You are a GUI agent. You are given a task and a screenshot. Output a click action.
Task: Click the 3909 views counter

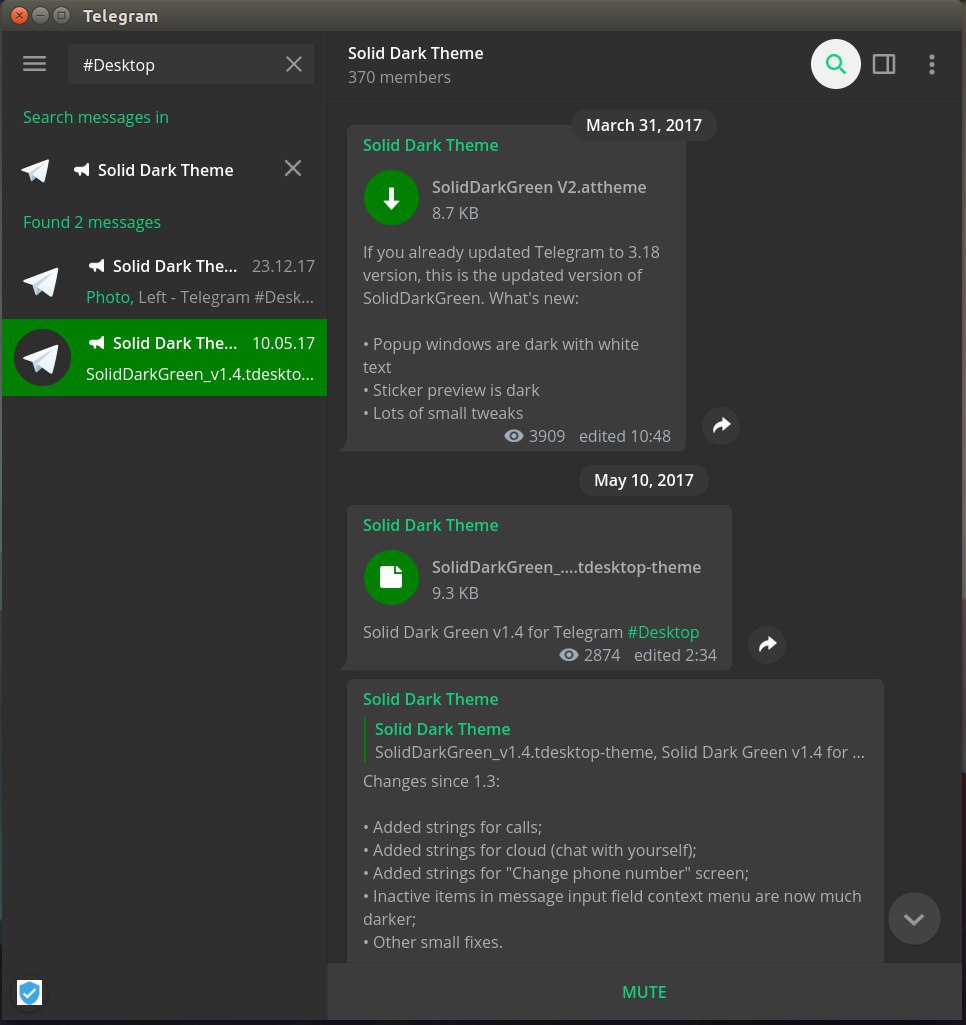click(x=534, y=436)
